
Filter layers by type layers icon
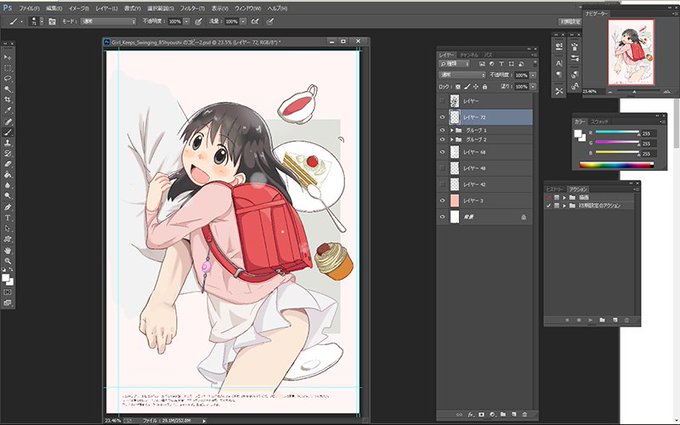pyautogui.click(x=501, y=64)
